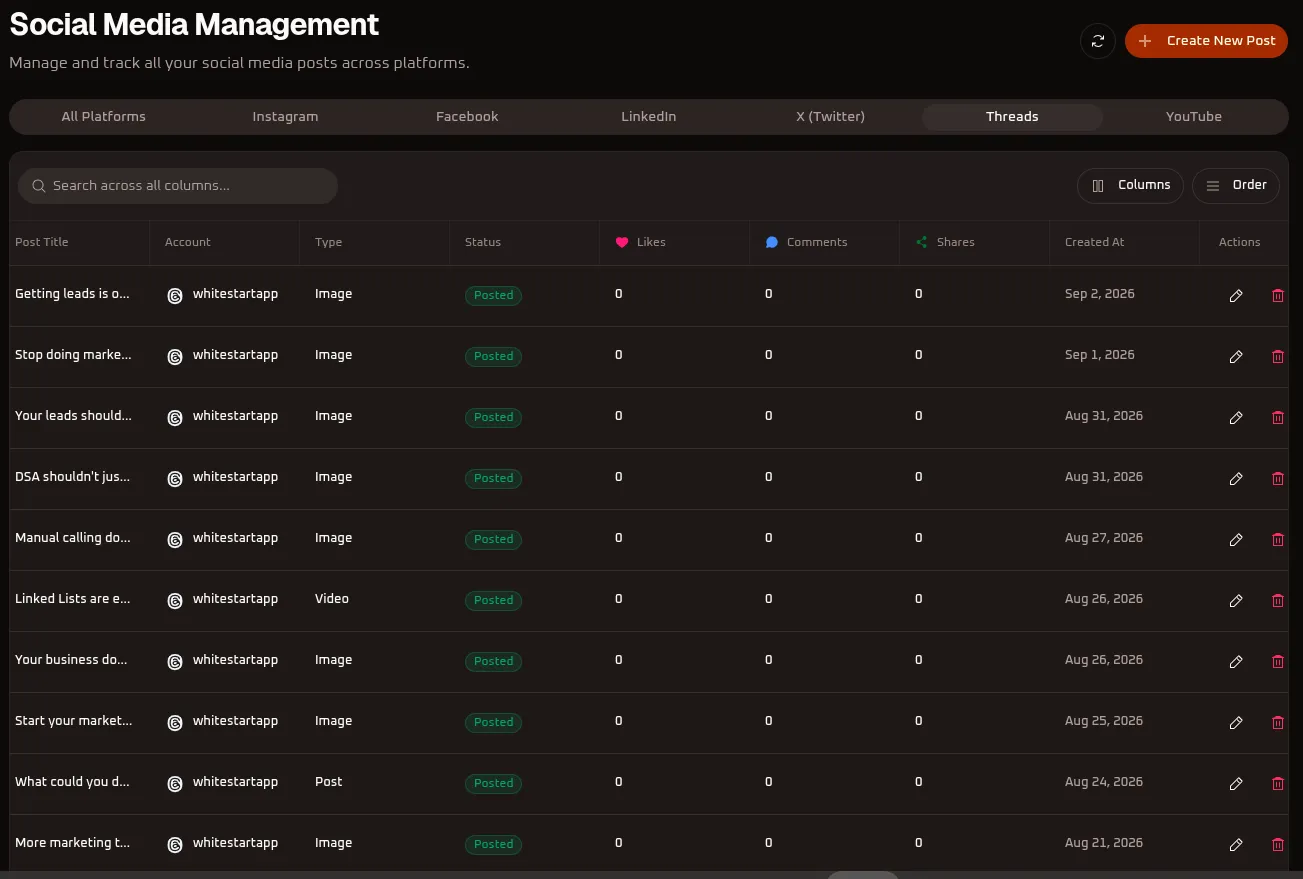The width and height of the screenshot is (1303, 879).
Task: Select the YouTube platform tab
Action: (x=1194, y=117)
